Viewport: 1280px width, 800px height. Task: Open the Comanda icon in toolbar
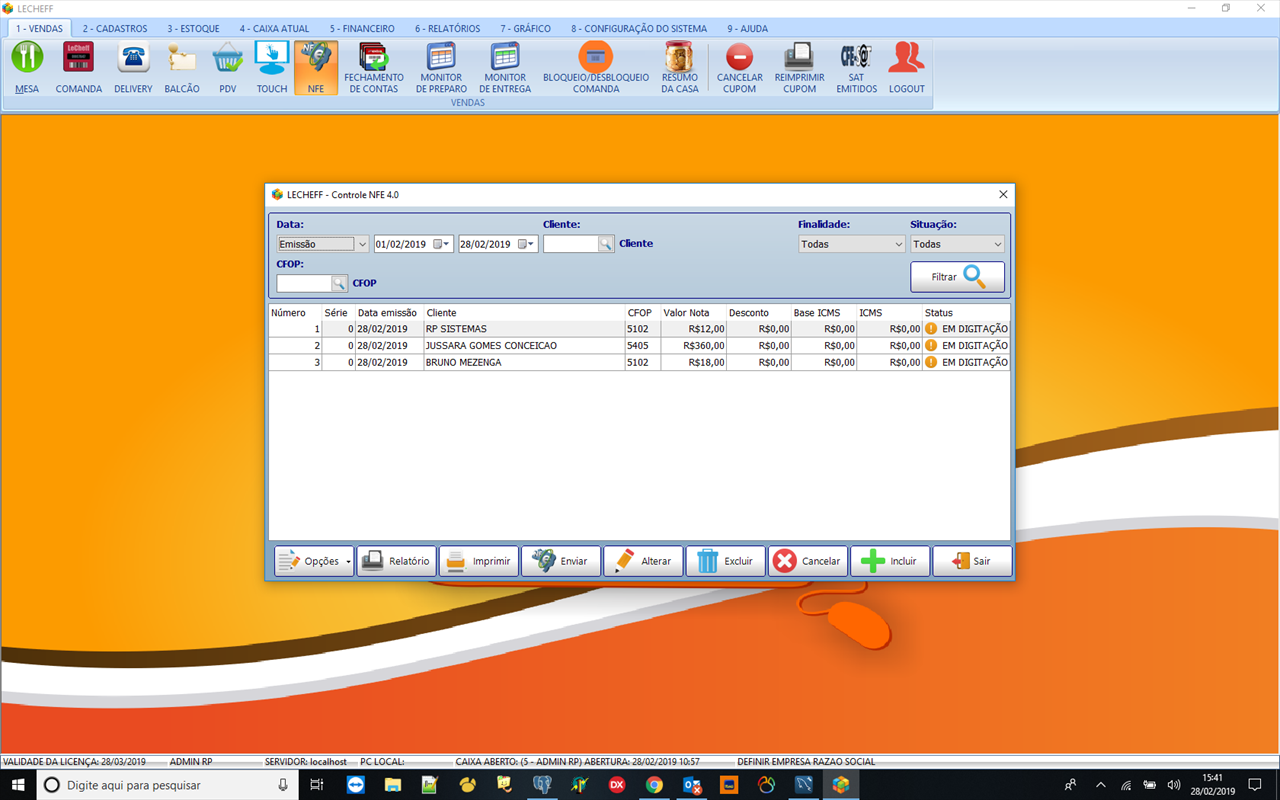tap(79, 66)
